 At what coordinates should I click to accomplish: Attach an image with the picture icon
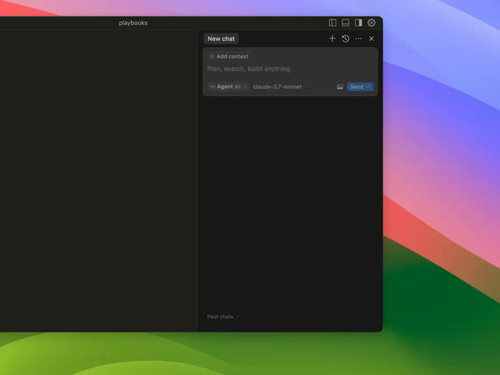[x=340, y=87]
